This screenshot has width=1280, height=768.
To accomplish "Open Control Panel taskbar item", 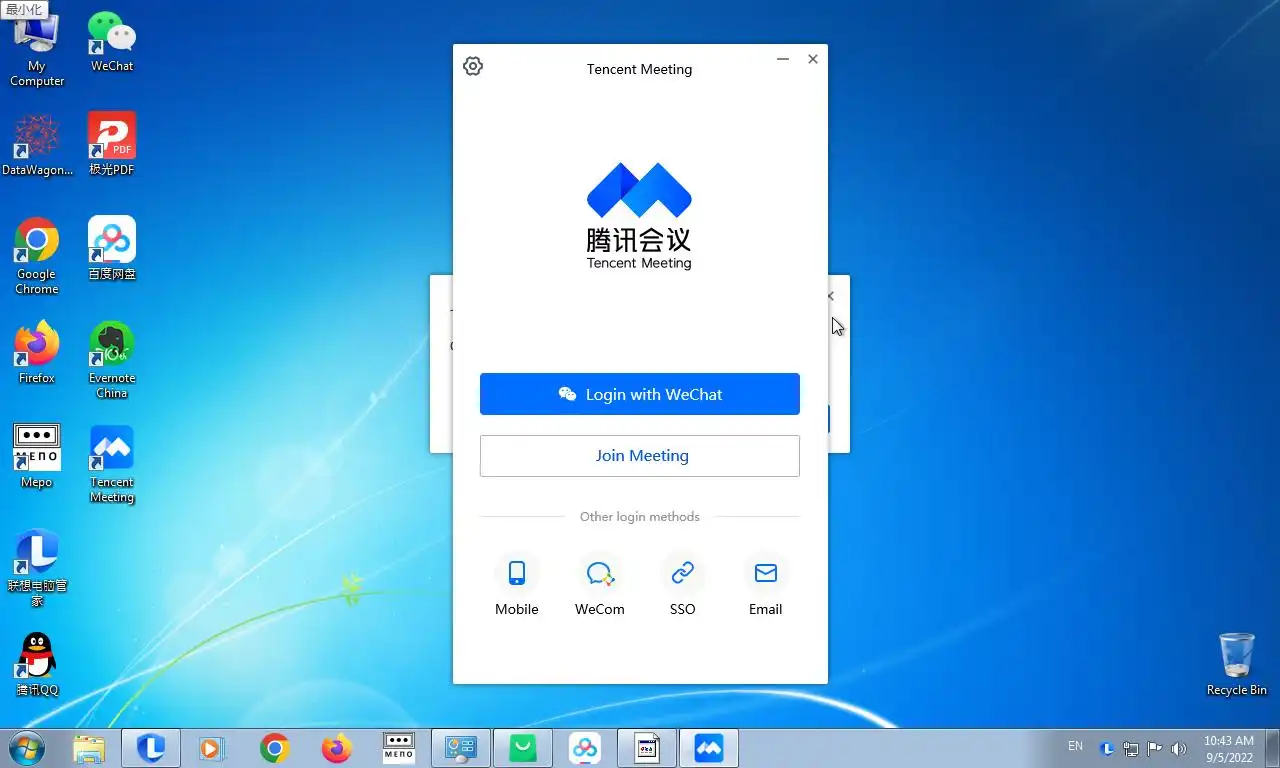I will (x=461, y=748).
